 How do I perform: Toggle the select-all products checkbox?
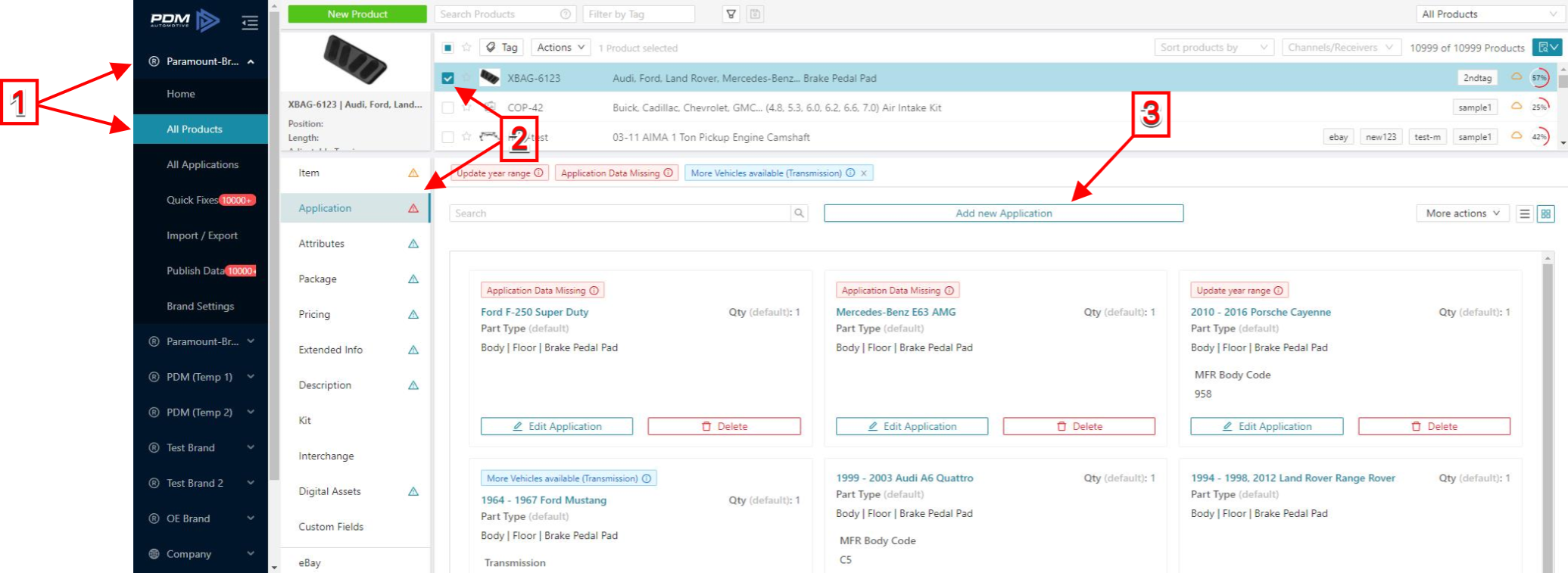point(447,47)
